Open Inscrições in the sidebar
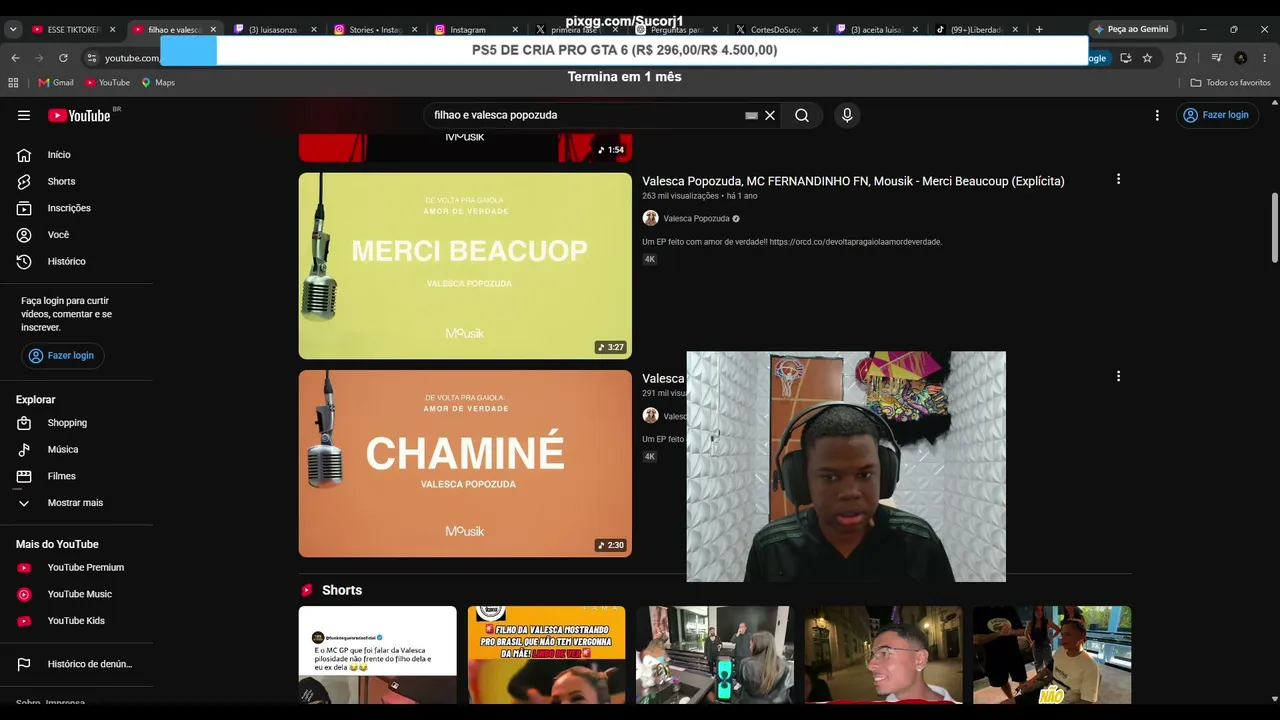The image size is (1280, 720). click(x=69, y=208)
